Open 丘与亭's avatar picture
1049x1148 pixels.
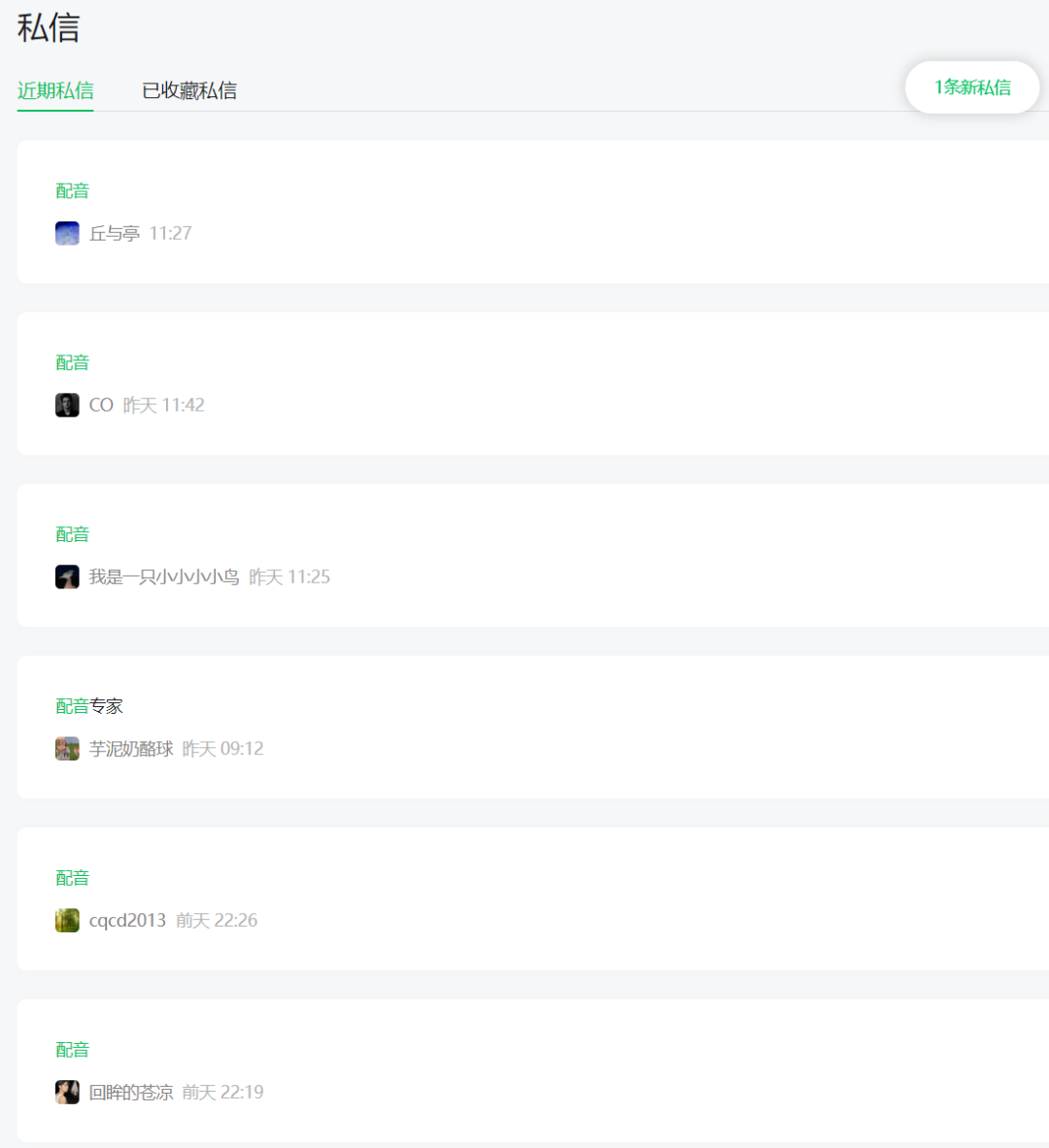coord(67,233)
